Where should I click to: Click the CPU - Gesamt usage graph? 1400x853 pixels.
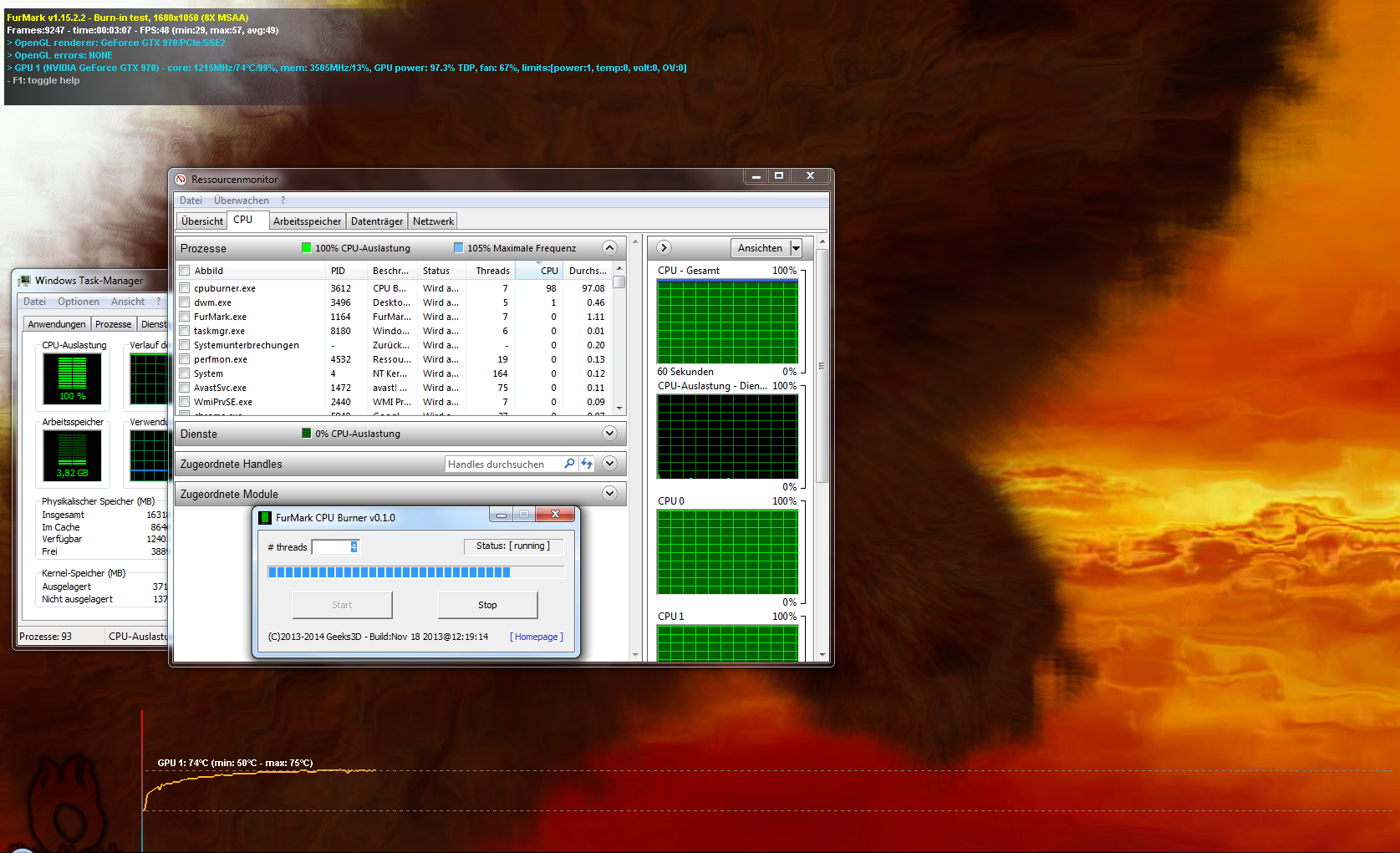[x=727, y=322]
